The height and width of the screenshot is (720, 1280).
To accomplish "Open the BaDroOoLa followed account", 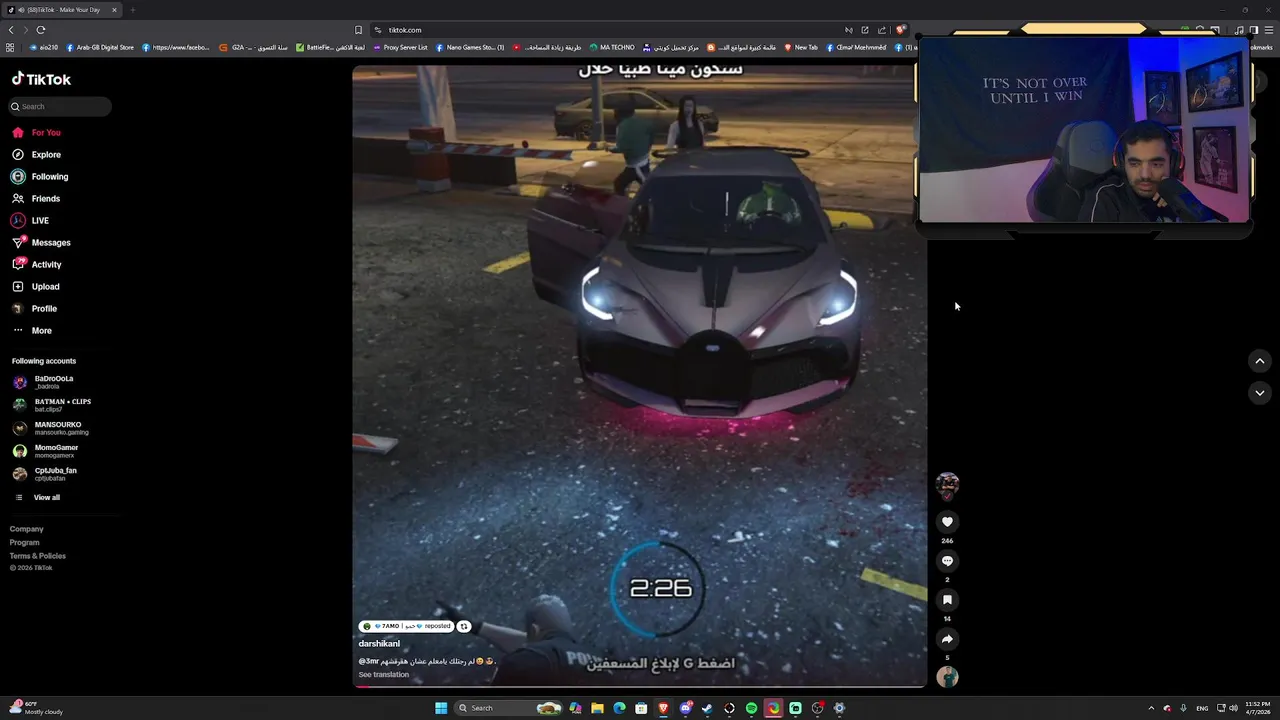I will pos(43,382).
